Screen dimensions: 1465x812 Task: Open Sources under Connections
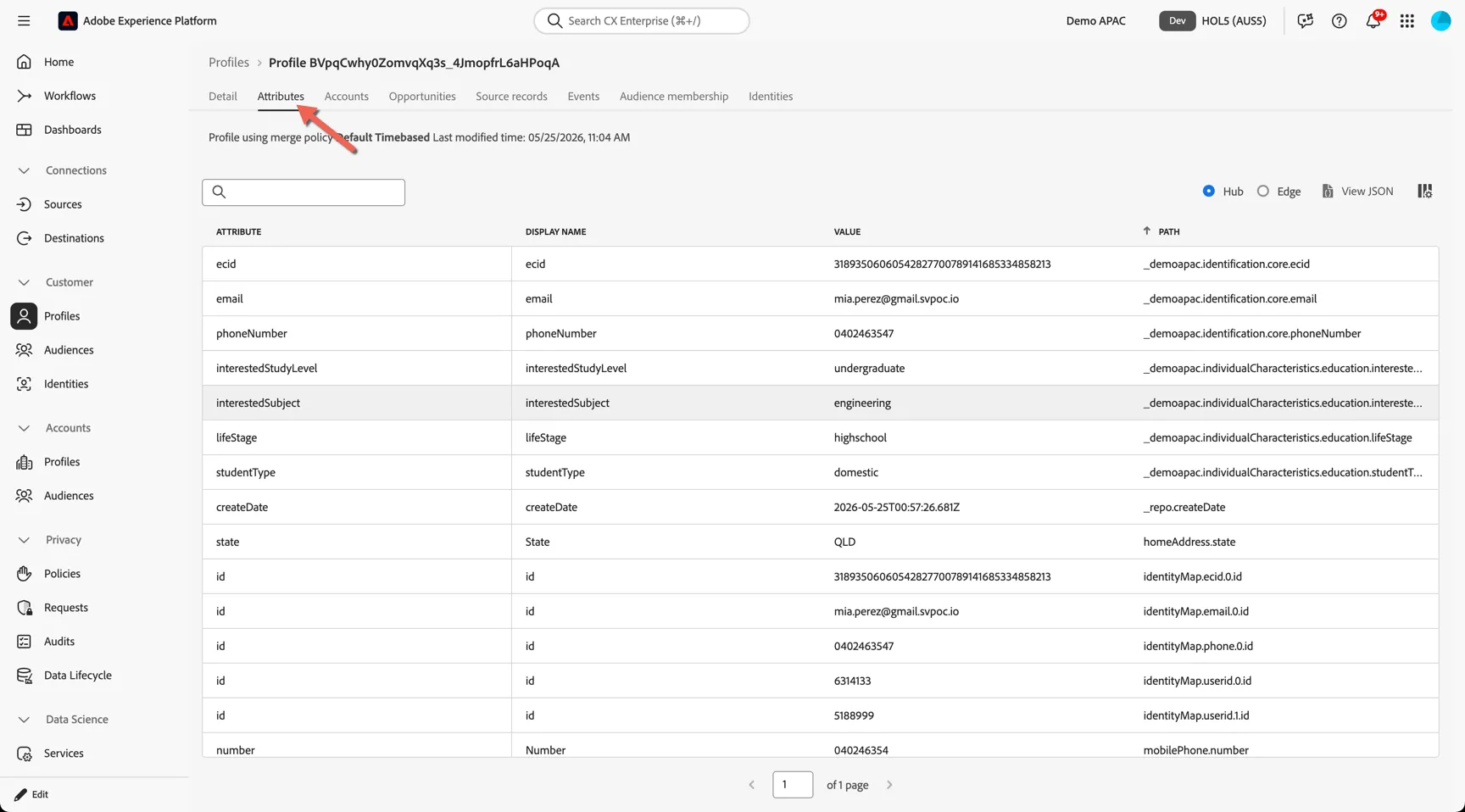coord(63,204)
